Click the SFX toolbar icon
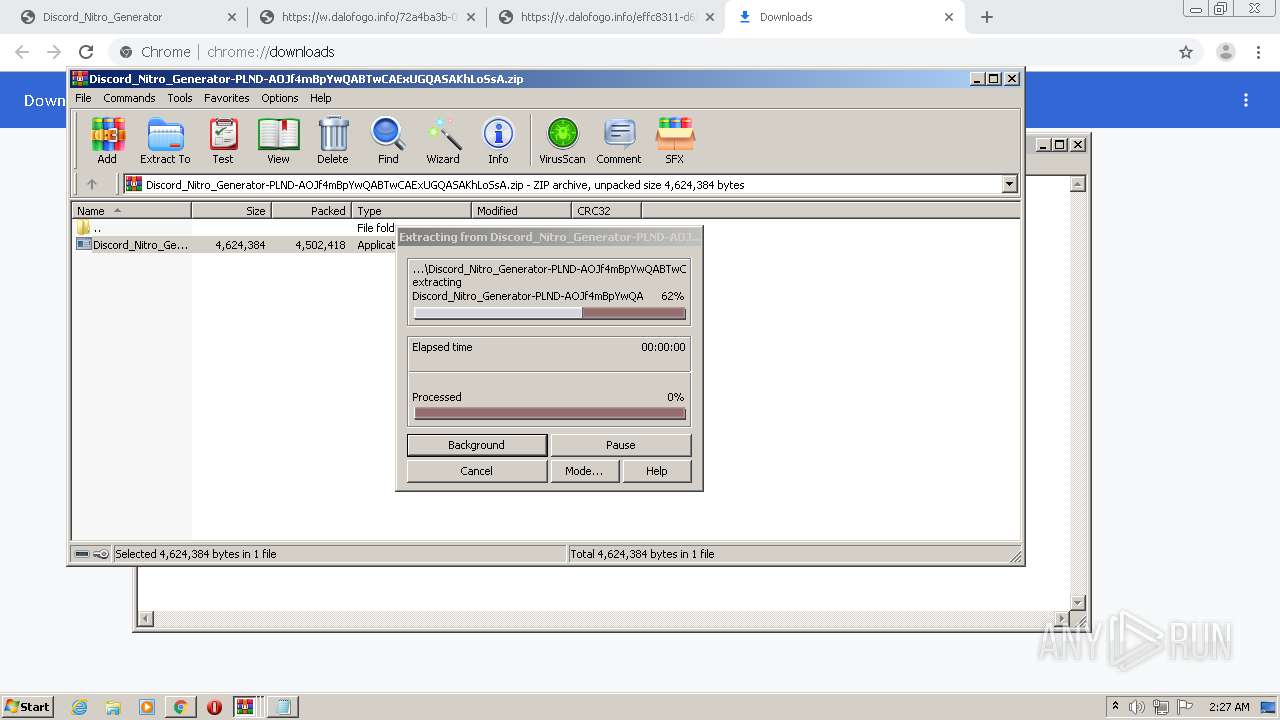 pos(675,140)
